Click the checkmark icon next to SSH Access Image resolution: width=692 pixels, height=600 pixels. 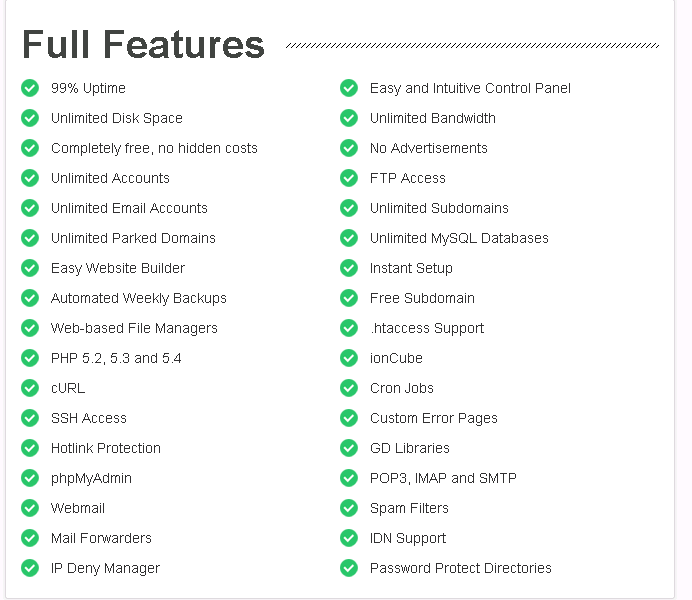[30, 418]
